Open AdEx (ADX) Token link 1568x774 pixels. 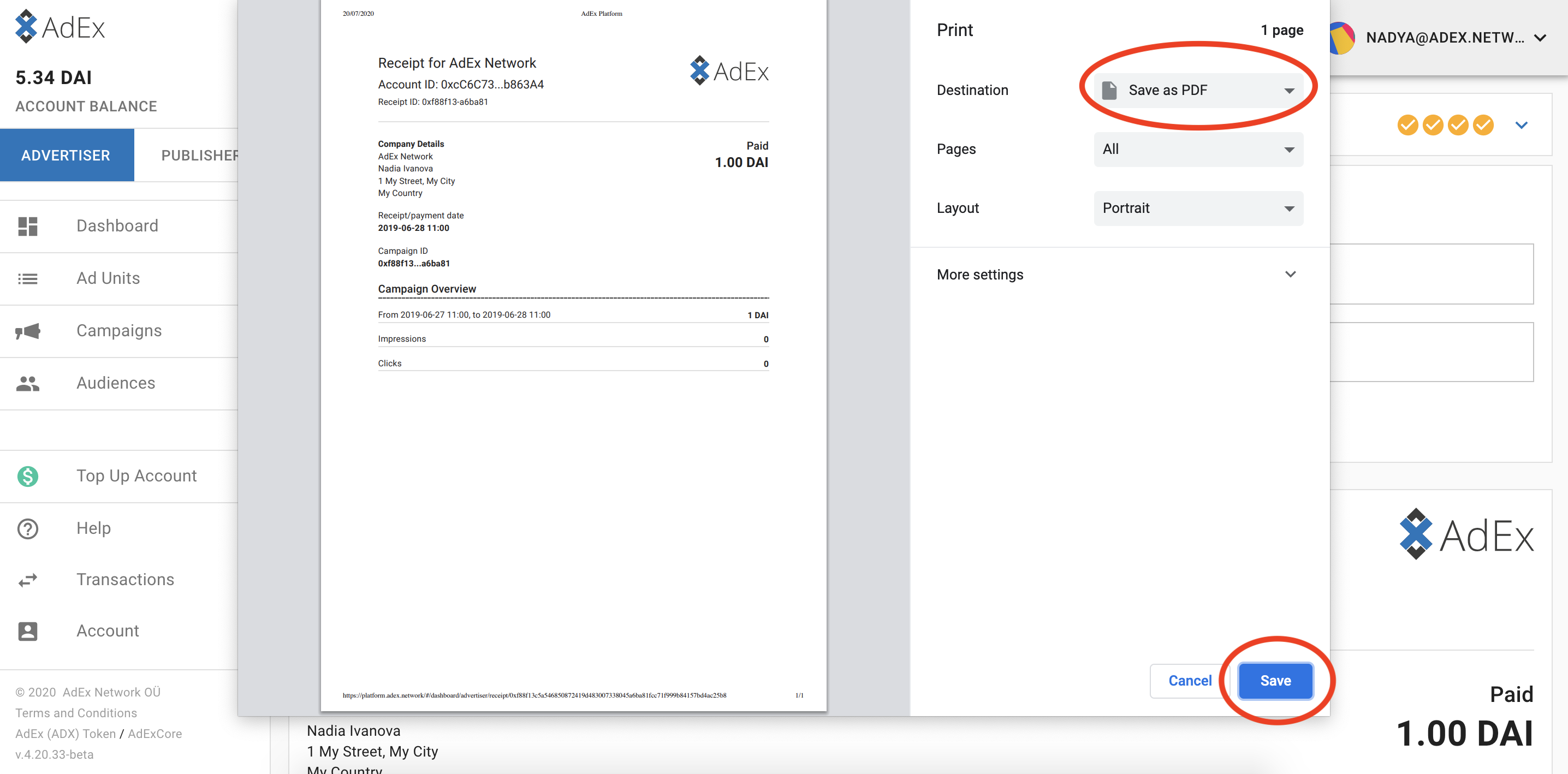65,733
